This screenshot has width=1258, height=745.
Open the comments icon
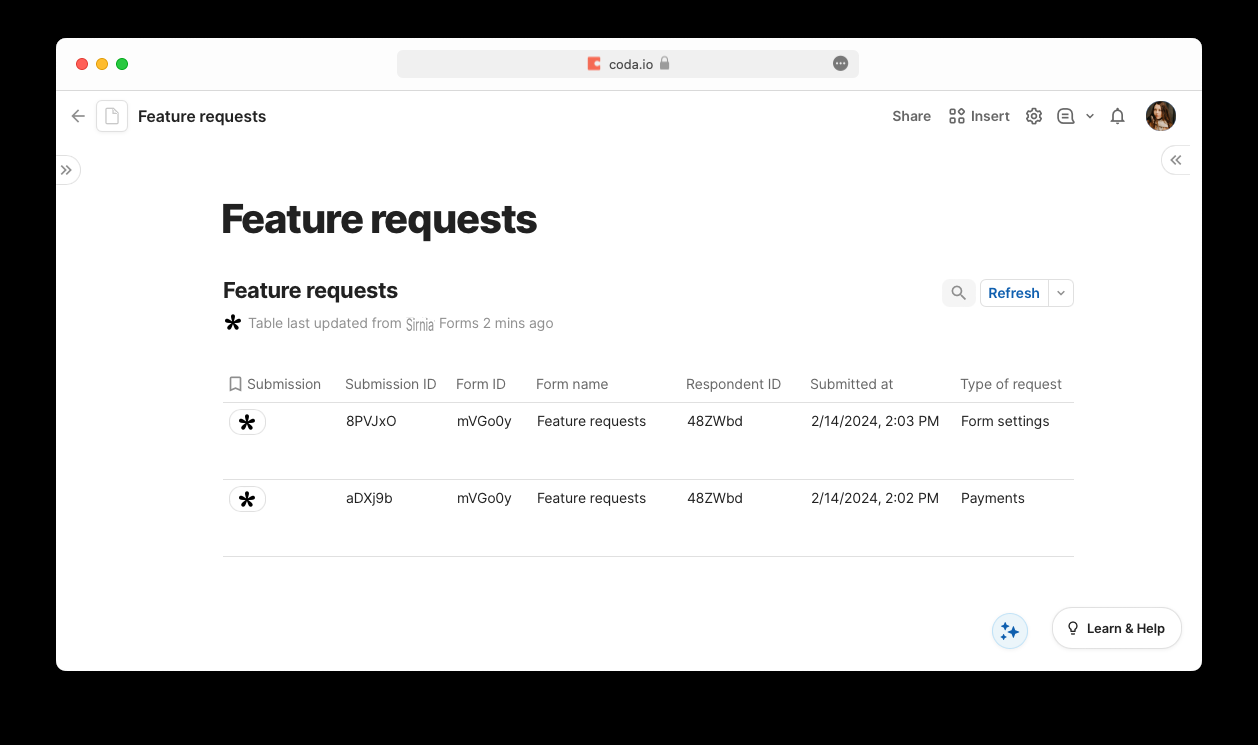click(1066, 116)
